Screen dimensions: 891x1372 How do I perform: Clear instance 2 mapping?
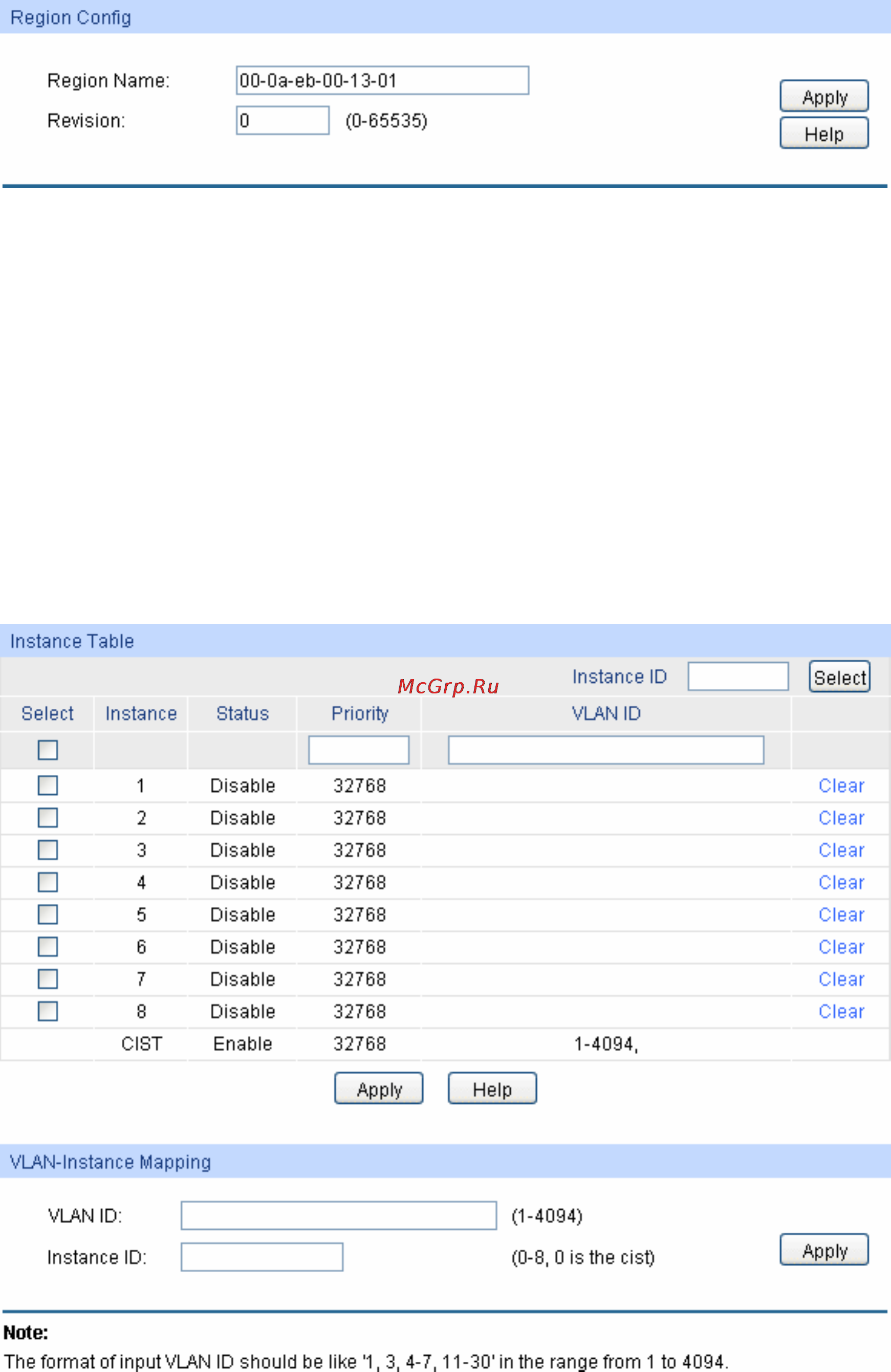click(x=841, y=818)
